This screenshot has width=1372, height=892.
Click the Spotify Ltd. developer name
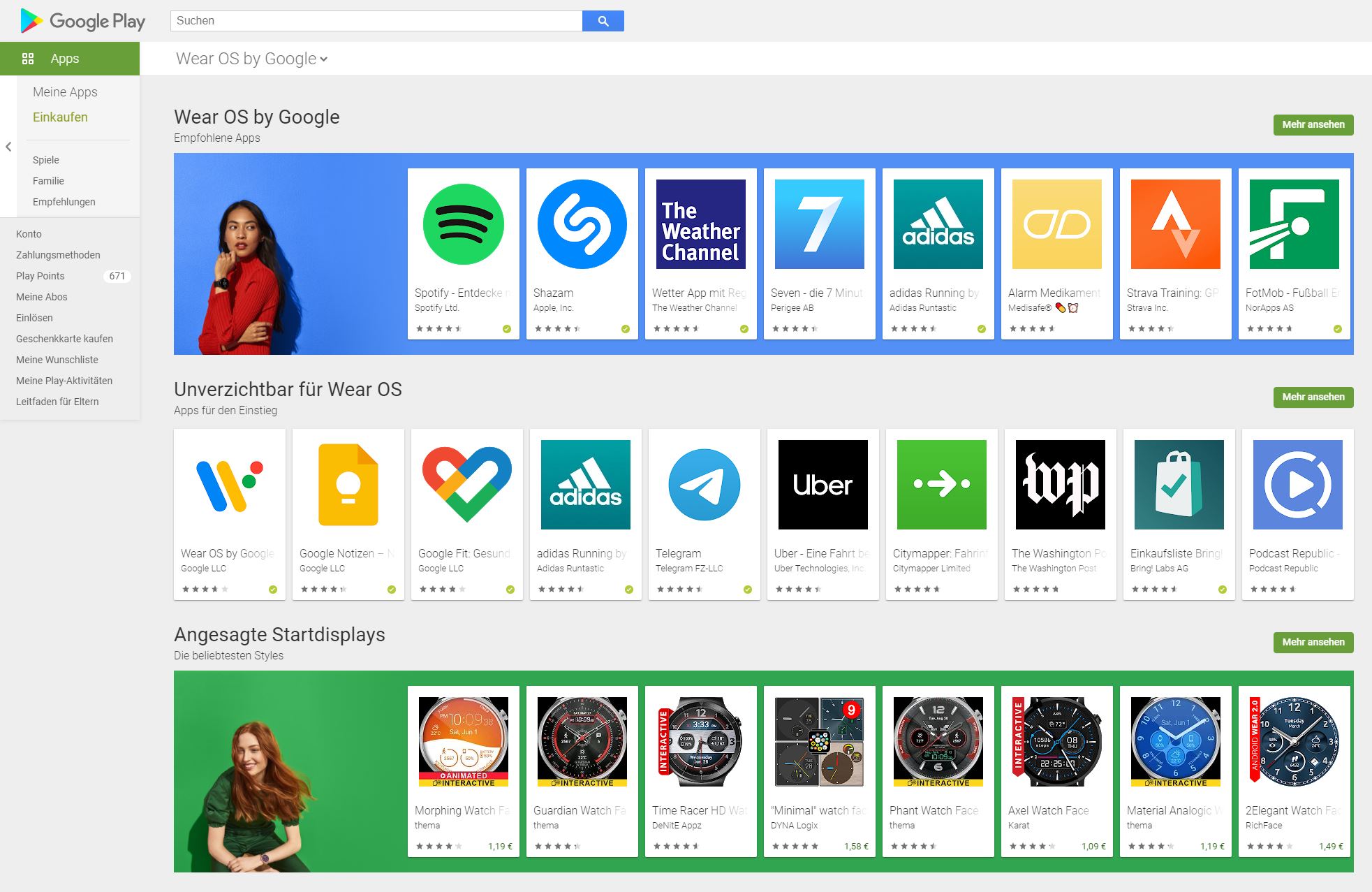click(x=437, y=308)
